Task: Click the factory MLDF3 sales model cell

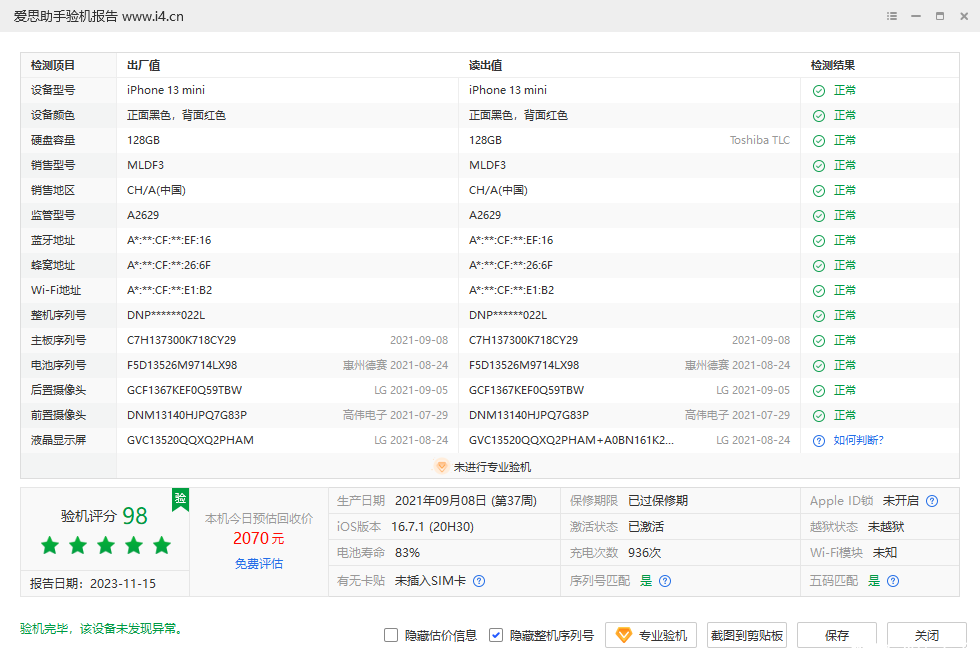Action: pos(146,165)
